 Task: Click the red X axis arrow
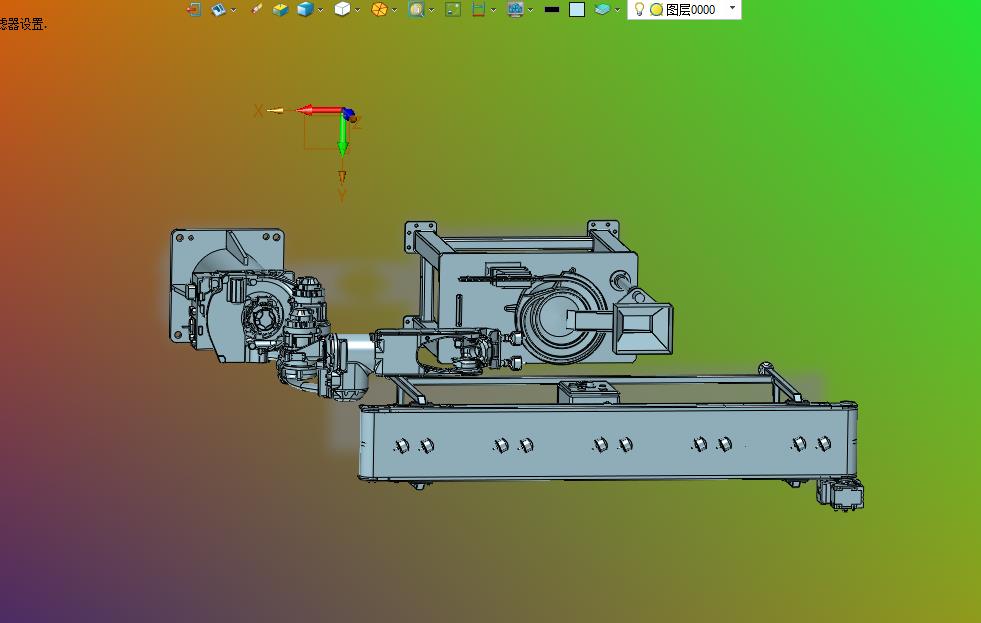tap(319, 111)
